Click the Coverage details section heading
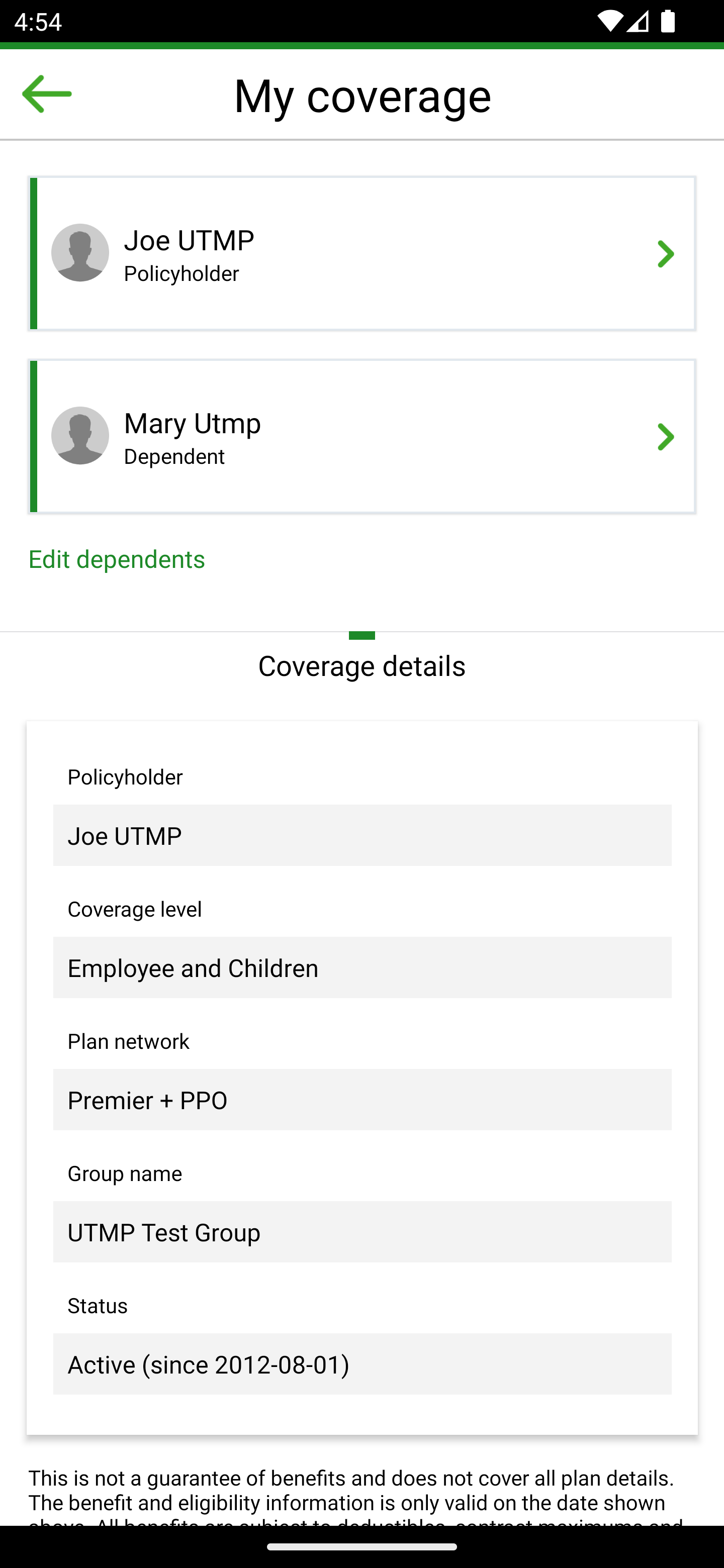724x1568 pixels. [361, 666]
